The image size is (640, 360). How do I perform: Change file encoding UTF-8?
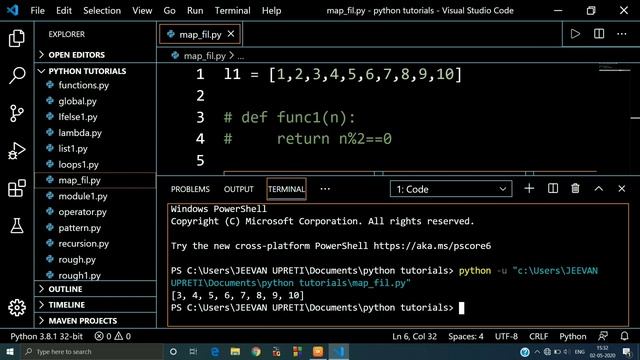coord(506,336)
